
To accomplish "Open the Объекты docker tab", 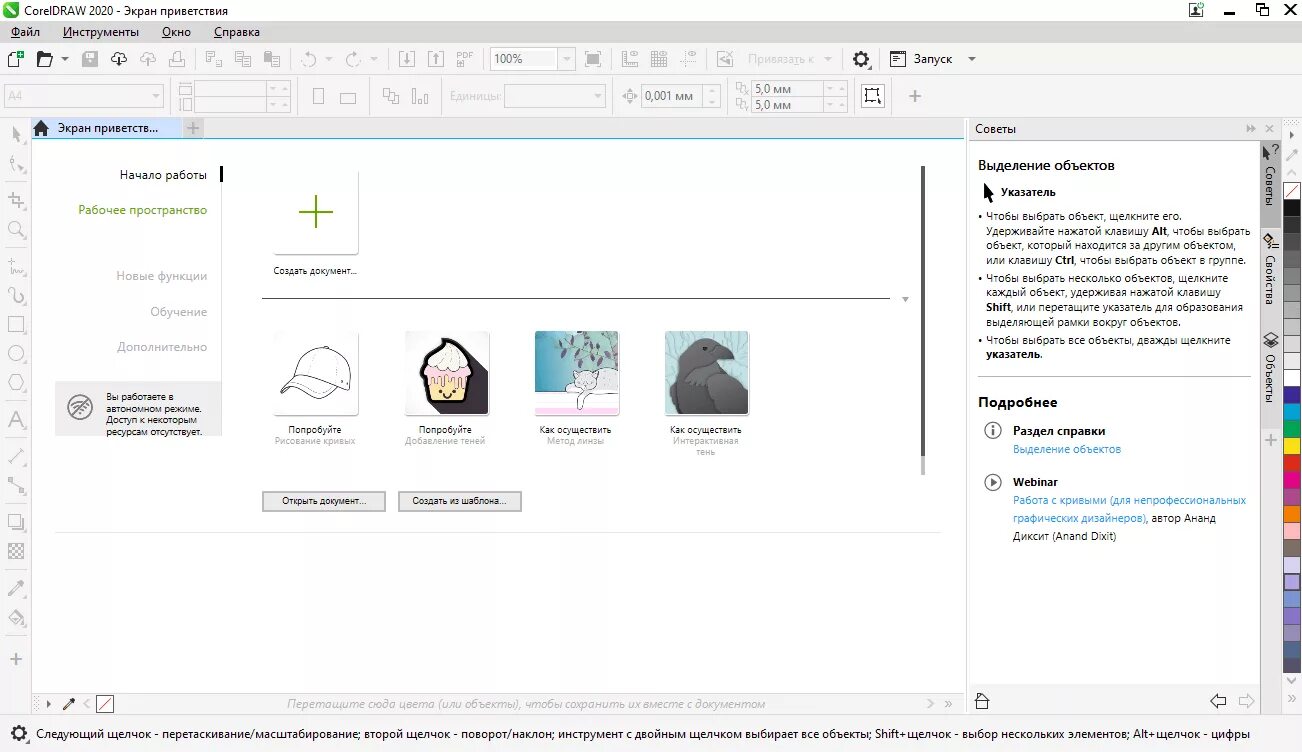I will 1270,367.
